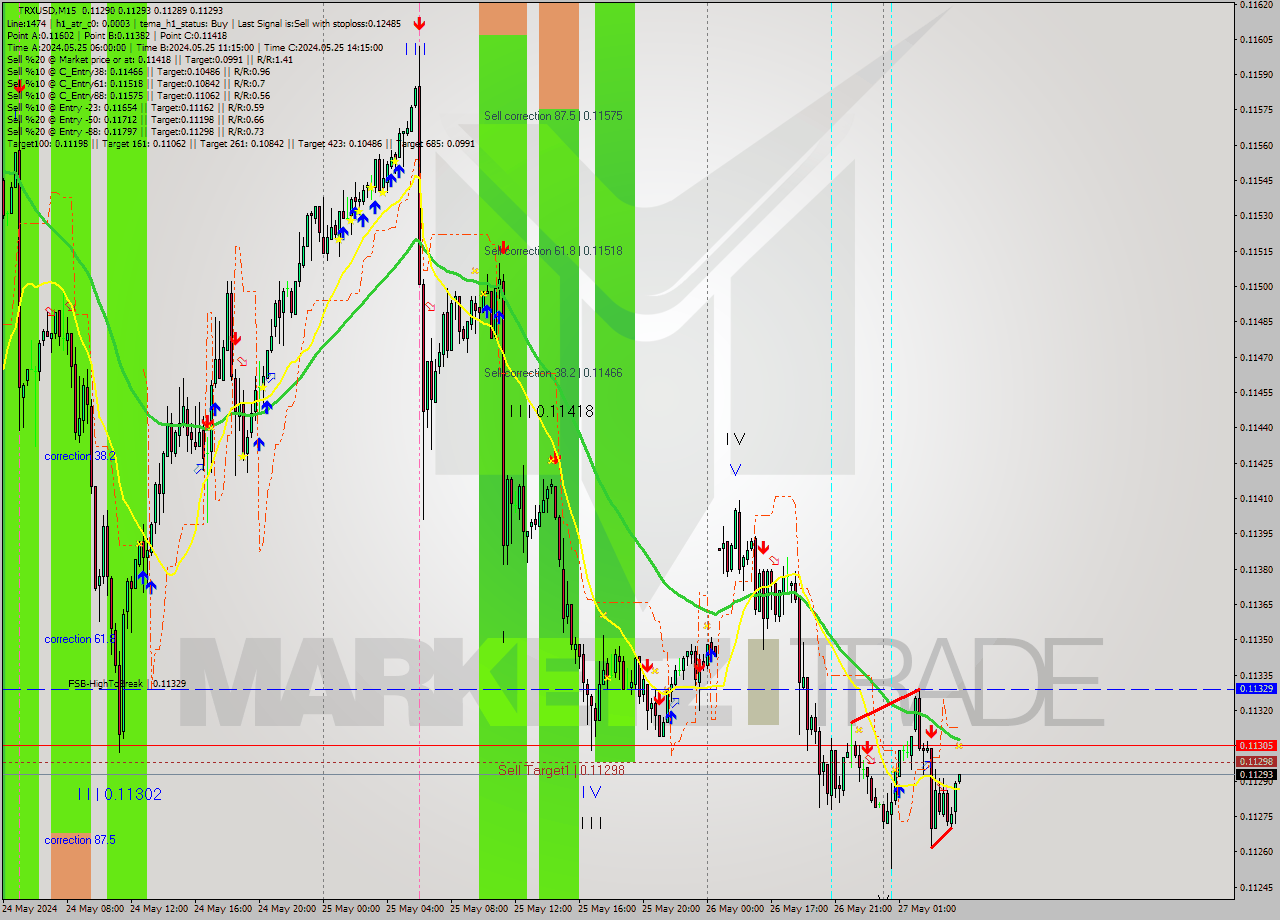Click '25 May 12:00' on time axis
Screen dimensions: 1280x920
point(543,909)
